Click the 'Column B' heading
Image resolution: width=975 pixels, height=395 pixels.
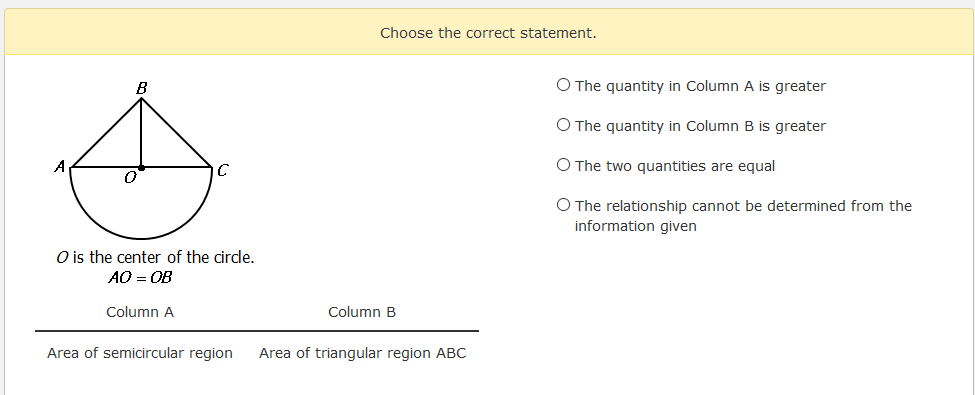tap(362, 312)
